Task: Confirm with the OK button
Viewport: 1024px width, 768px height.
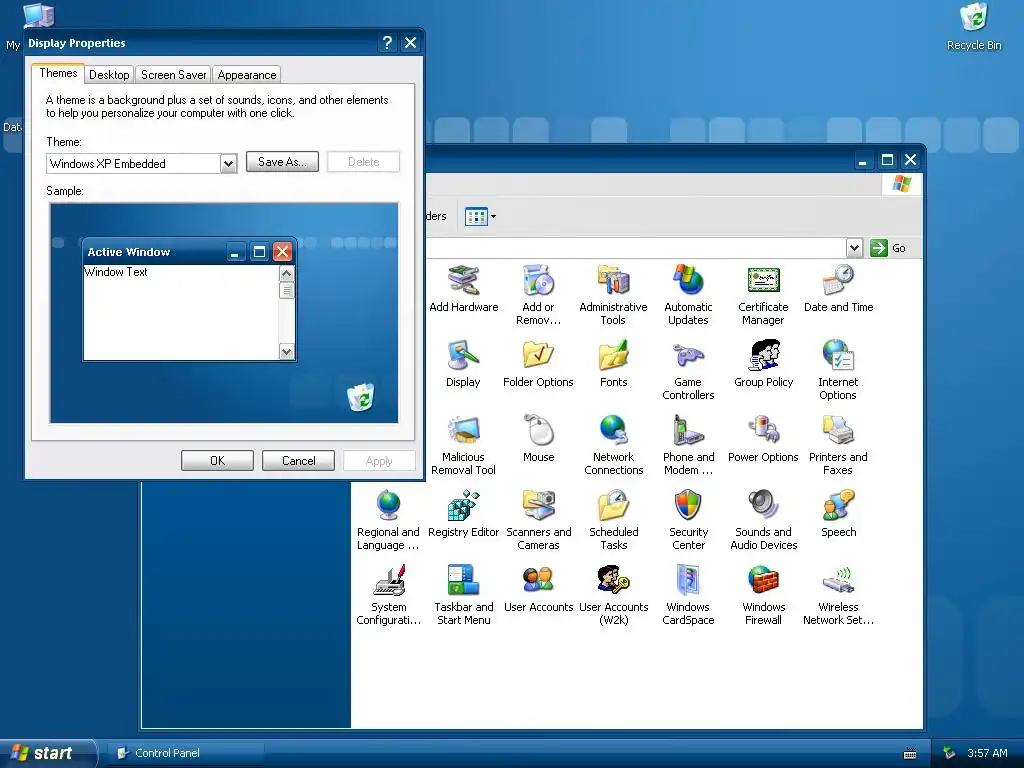Action: 217,460
